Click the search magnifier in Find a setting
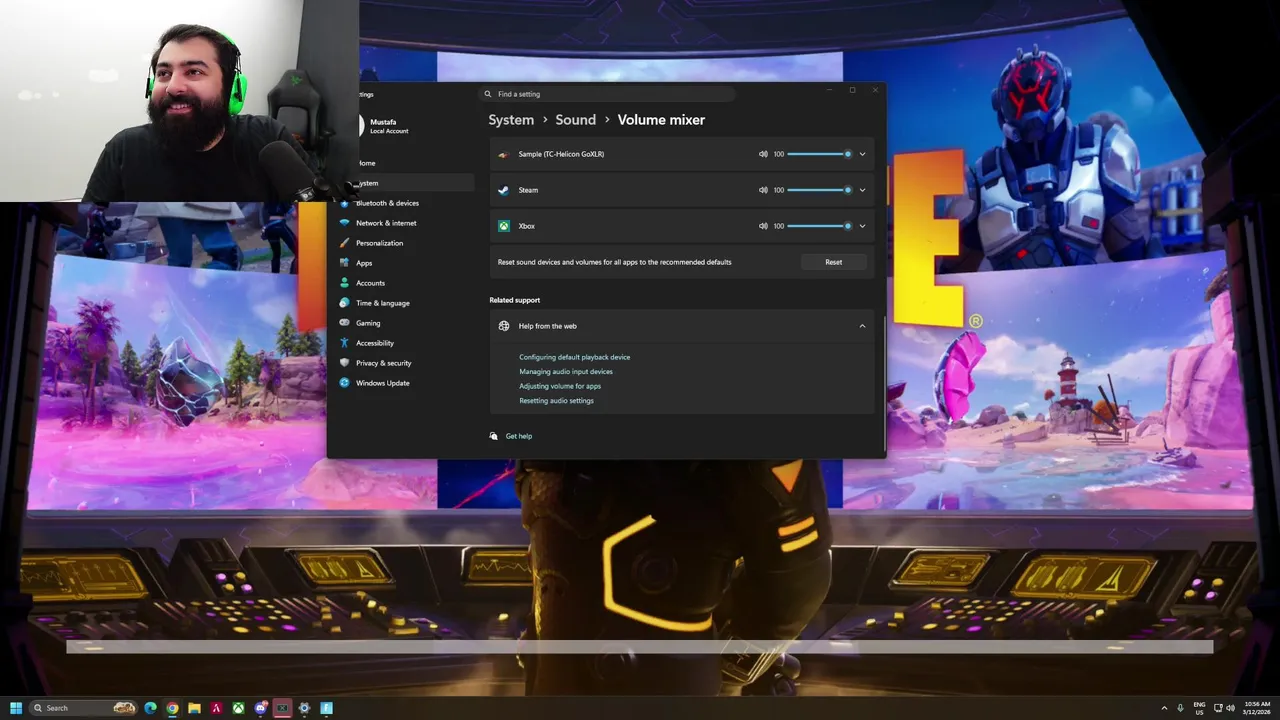This screenshot has height=720, width=1280. pyautogui.click(x=488, y=94)
